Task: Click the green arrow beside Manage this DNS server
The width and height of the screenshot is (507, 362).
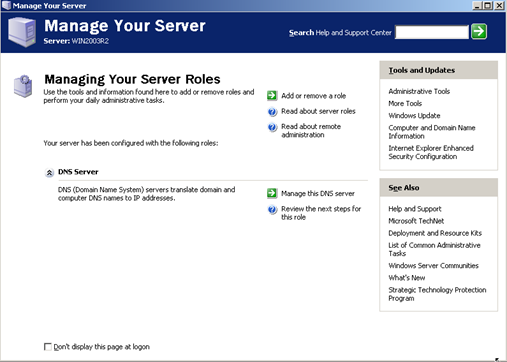Action: pyautogui.click(x=272, y=193)
